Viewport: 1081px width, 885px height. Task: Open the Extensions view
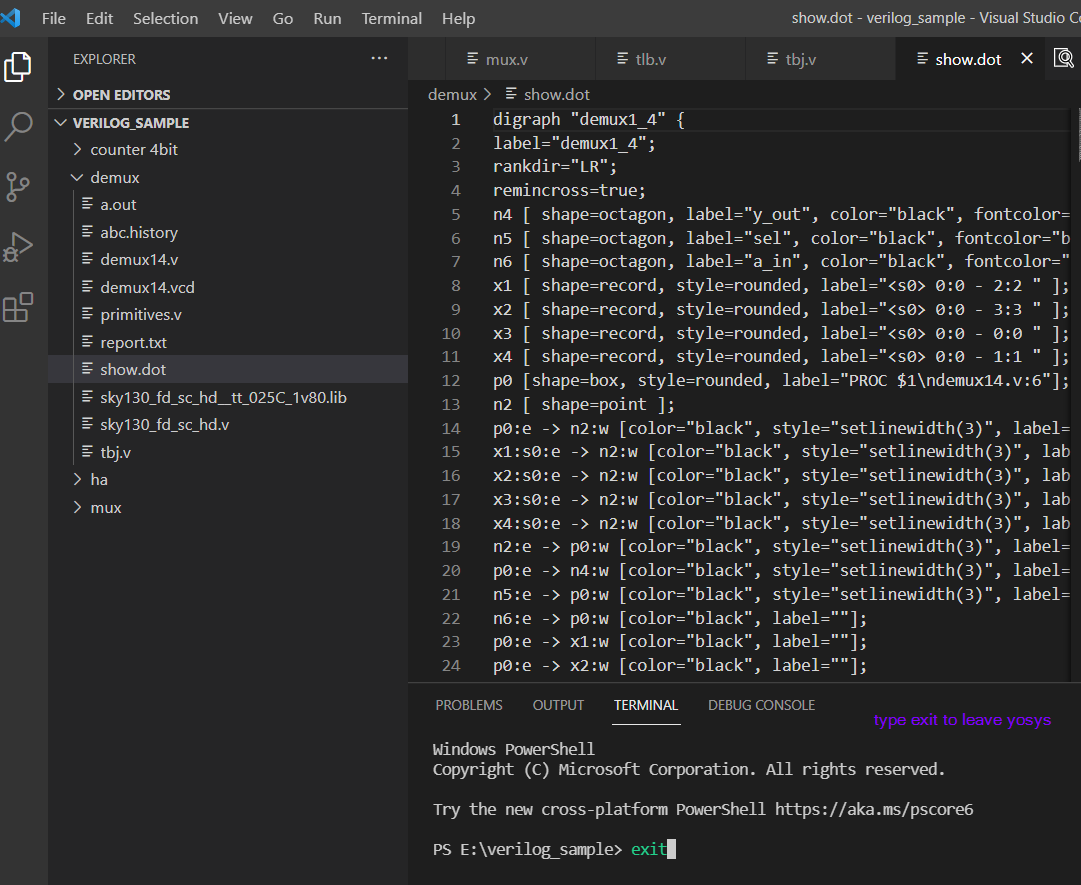pyautogui.click(x=18, y=307)
